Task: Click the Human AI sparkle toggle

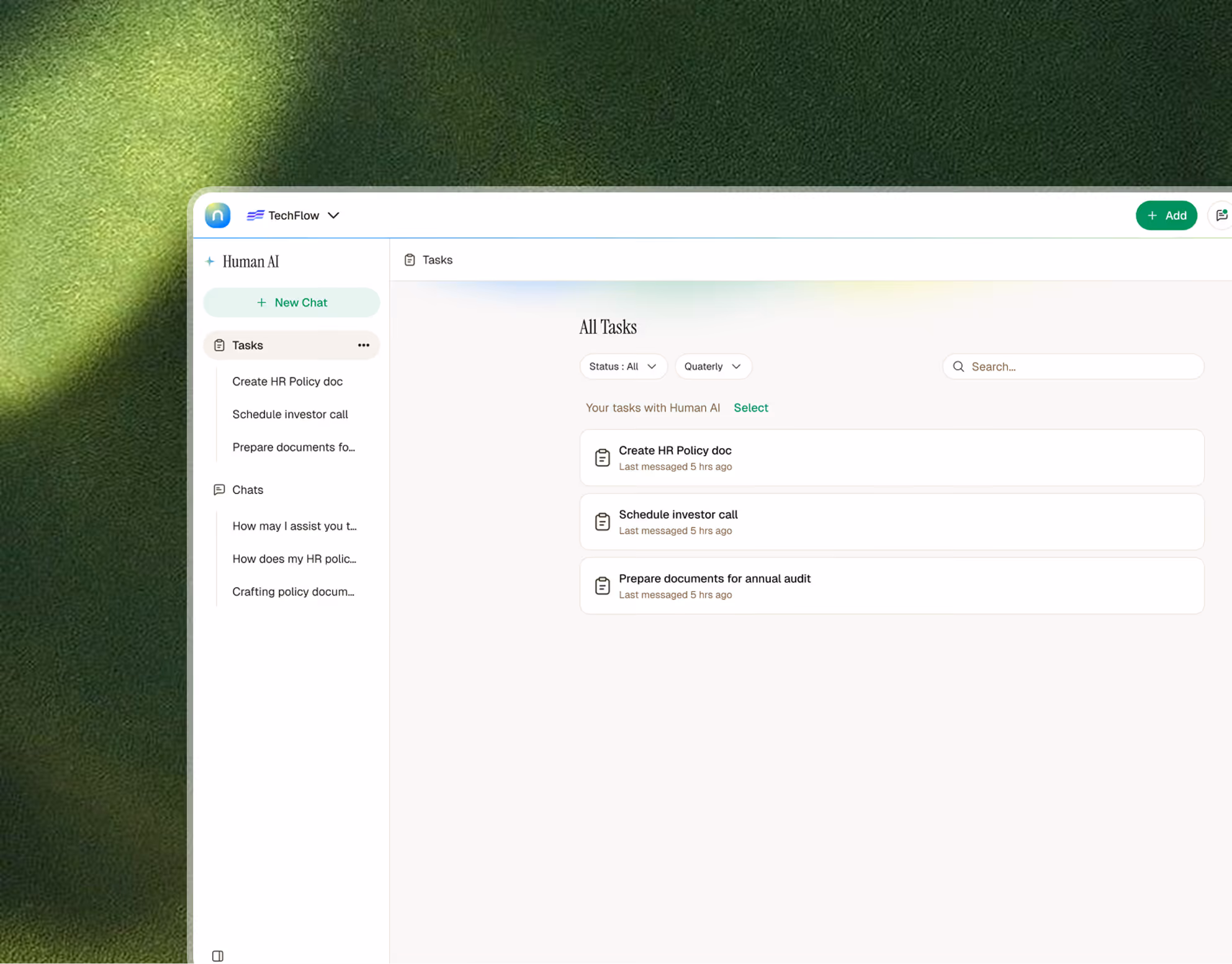Action: (210, 261)
